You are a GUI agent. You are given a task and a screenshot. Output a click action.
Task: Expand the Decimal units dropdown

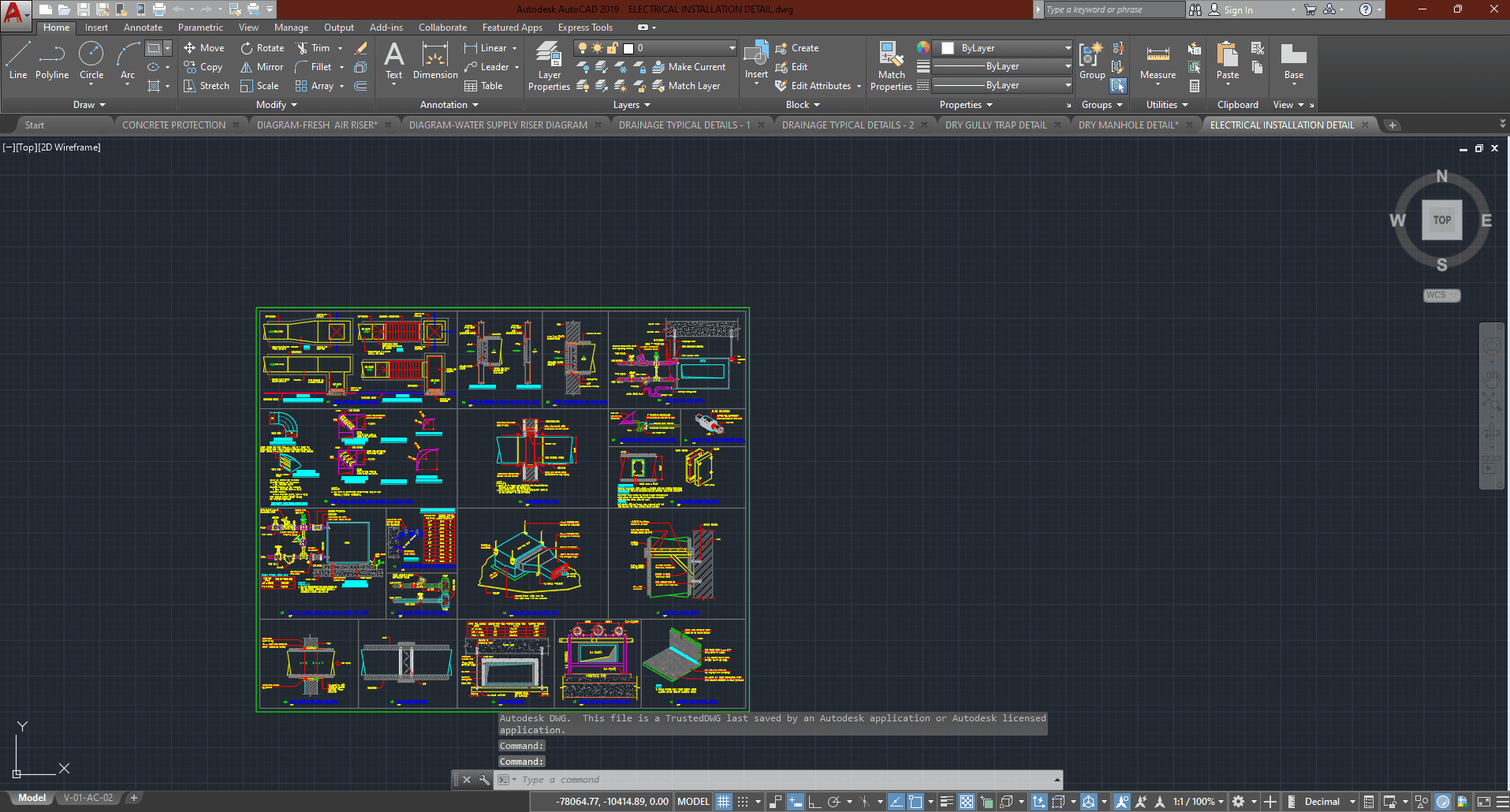[1352, 802]
